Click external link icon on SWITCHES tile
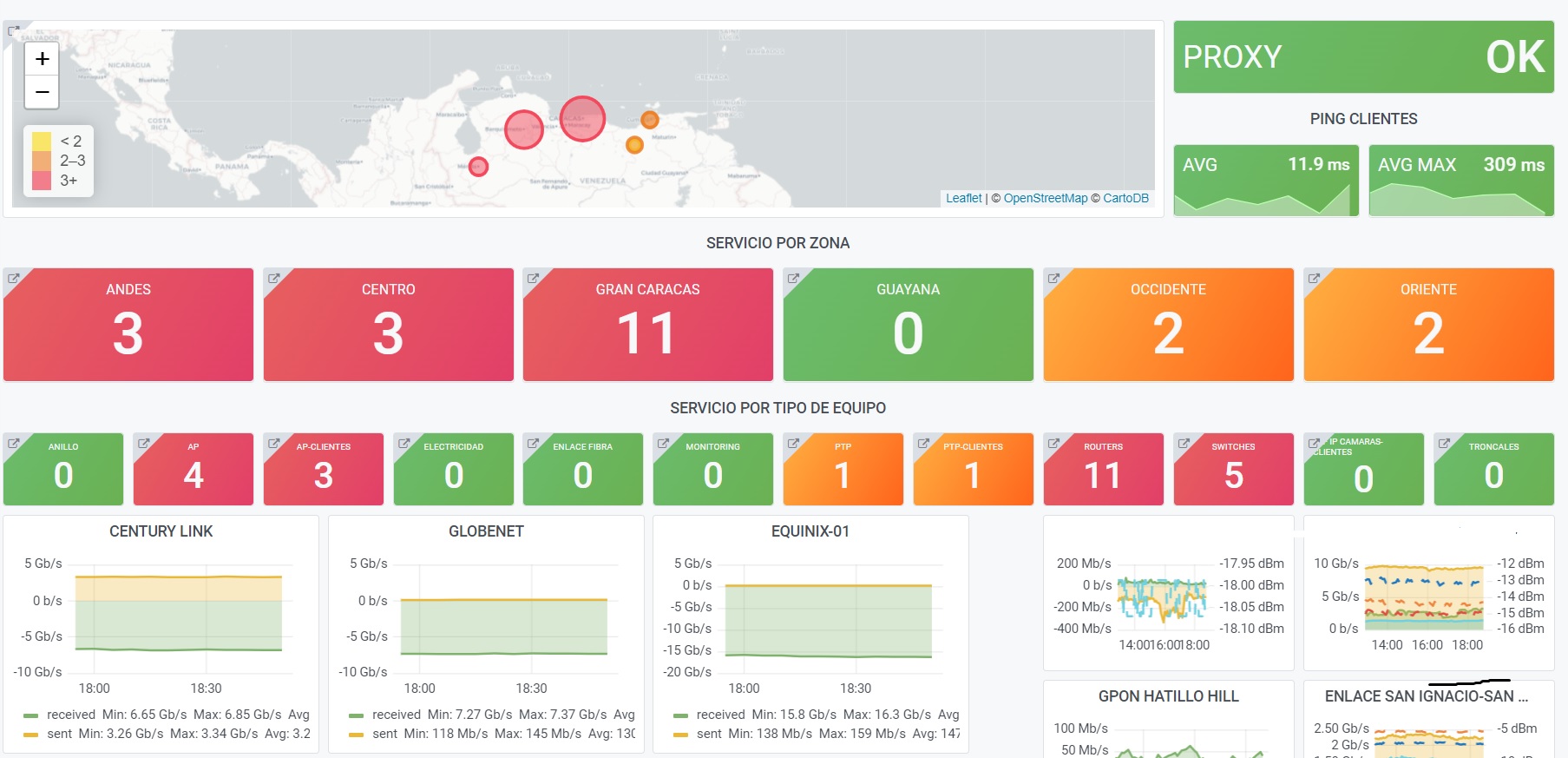The width and height of the screenshot is (1568, 758). pyautogui.click(x=1184, y=444)
